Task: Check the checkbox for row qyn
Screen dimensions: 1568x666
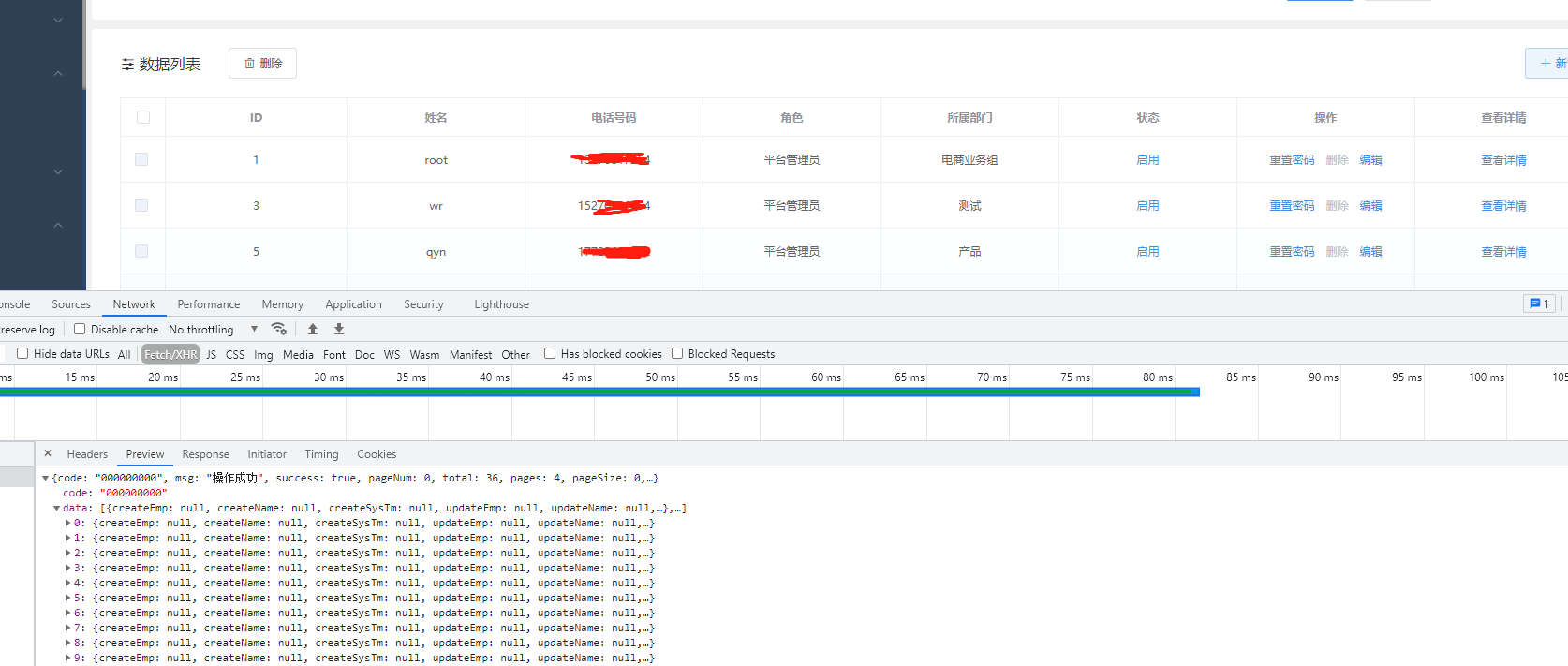Action: (x=141, y=251)
